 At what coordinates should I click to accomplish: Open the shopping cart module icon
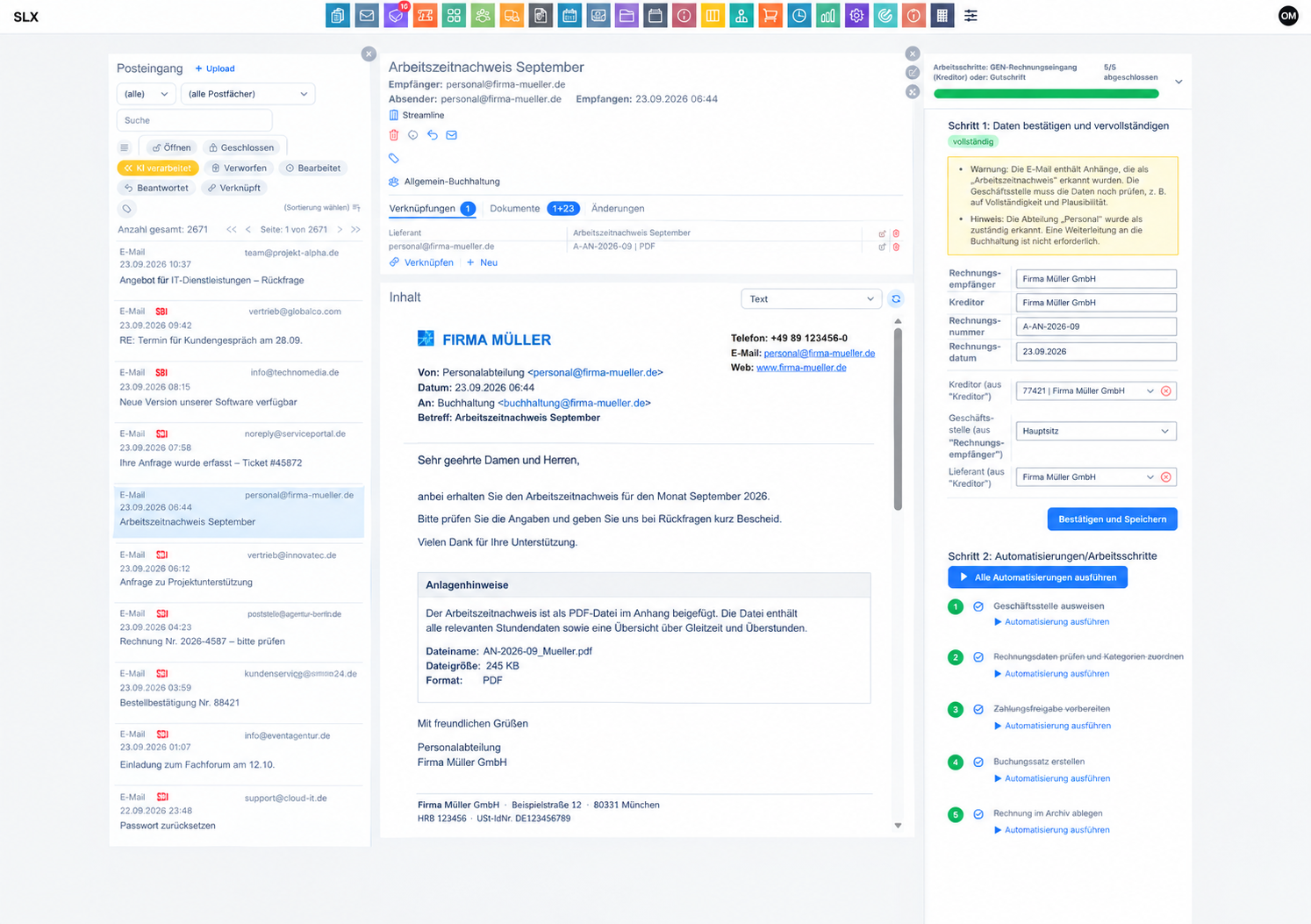pyautogui.click(x=770, y=16)
